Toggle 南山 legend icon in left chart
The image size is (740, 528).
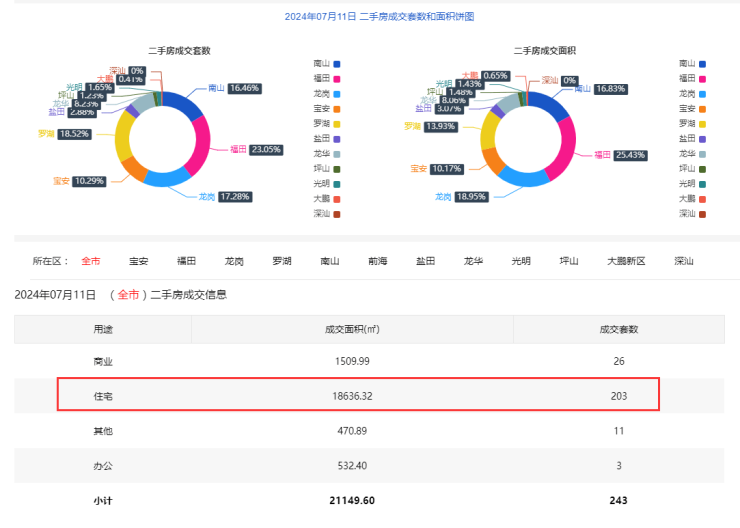point(338,63)
